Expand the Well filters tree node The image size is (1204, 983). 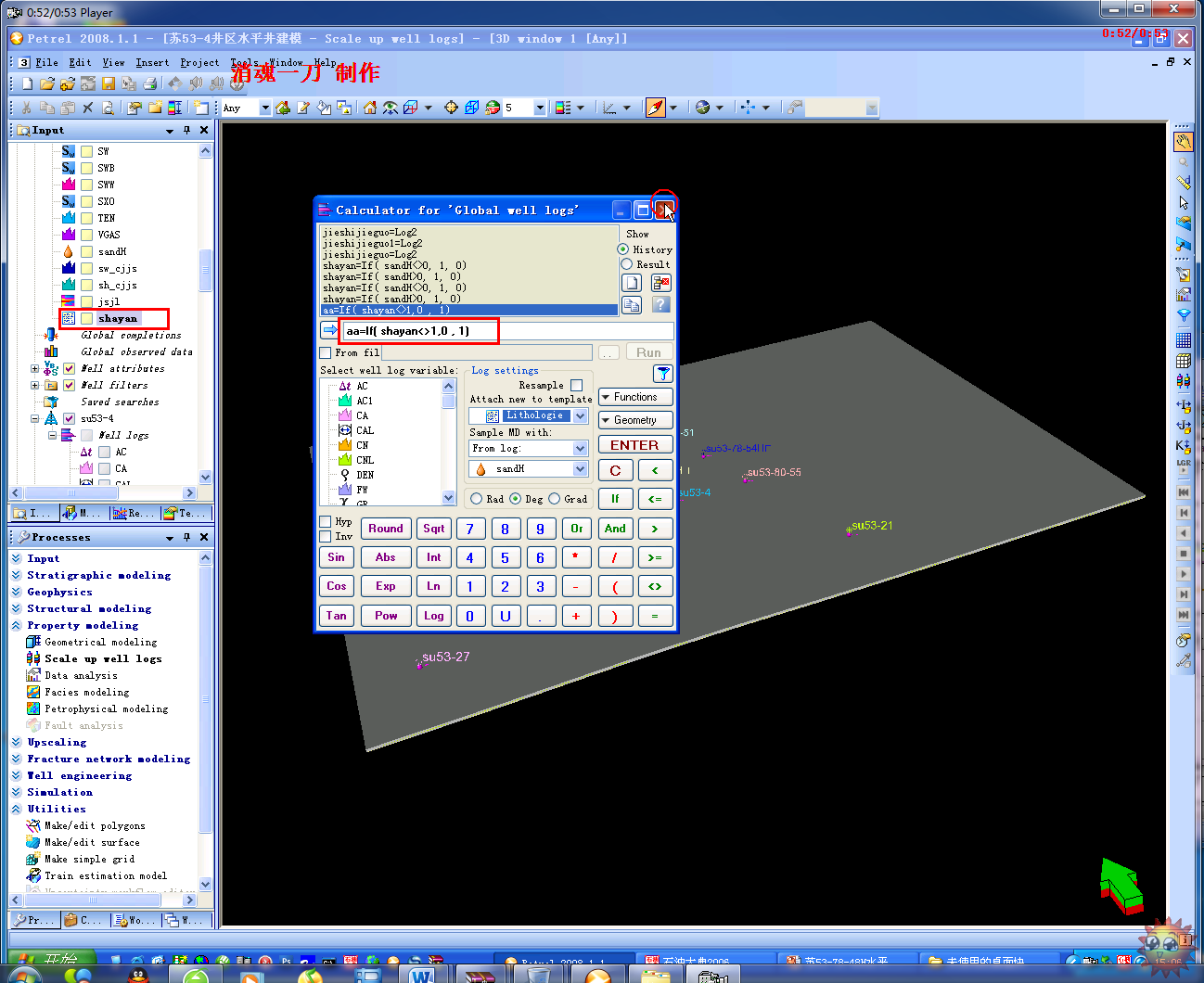[x=35, y=386]
